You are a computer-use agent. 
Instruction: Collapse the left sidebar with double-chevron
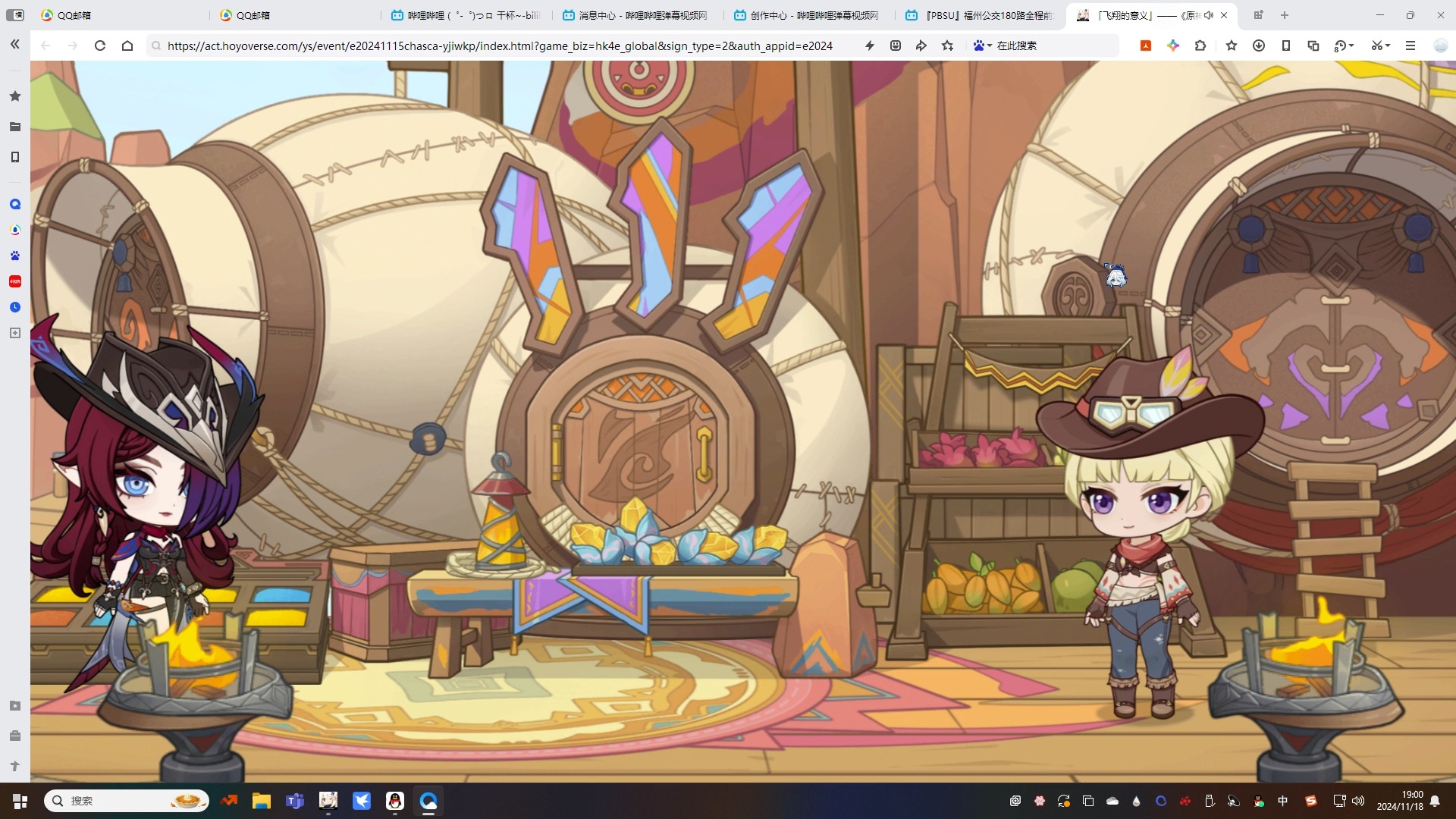[x=14, y=45]
